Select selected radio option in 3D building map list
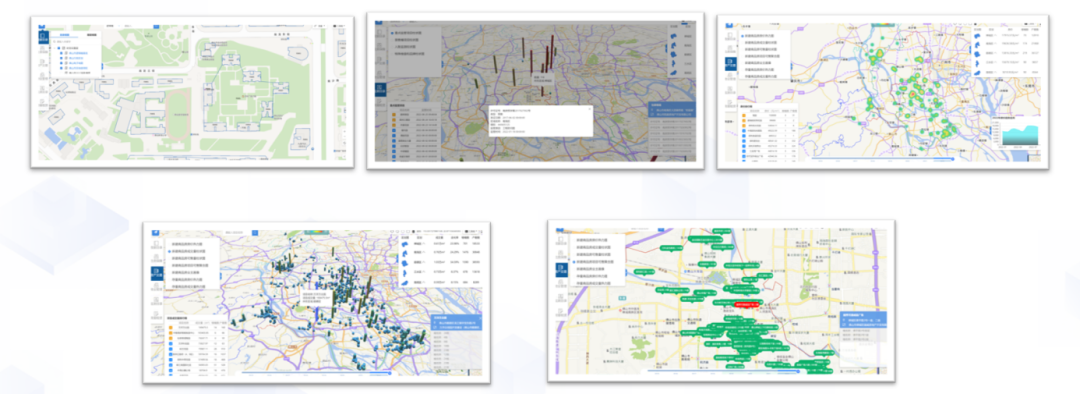 (x=169, y=251)
